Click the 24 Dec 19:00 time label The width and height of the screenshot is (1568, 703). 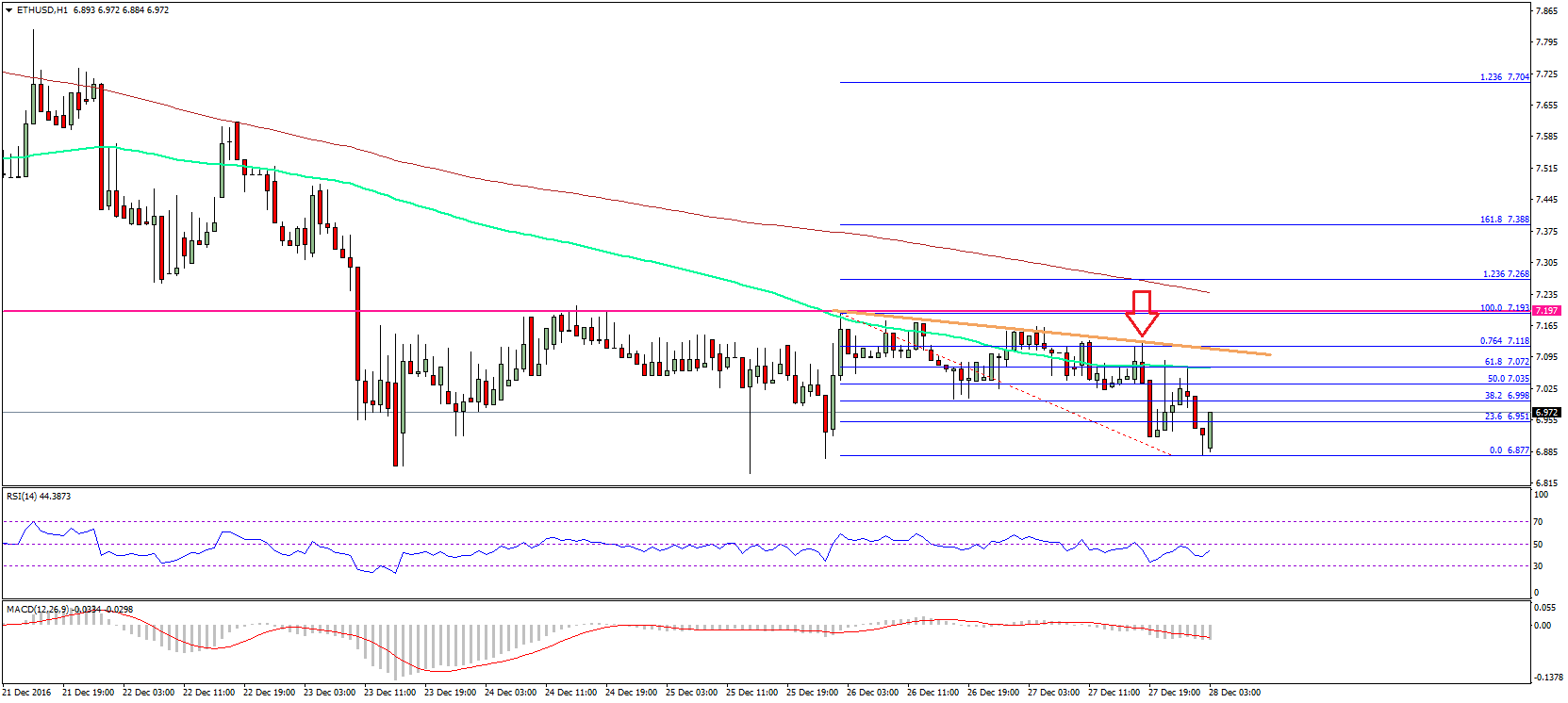coord(631,693)
